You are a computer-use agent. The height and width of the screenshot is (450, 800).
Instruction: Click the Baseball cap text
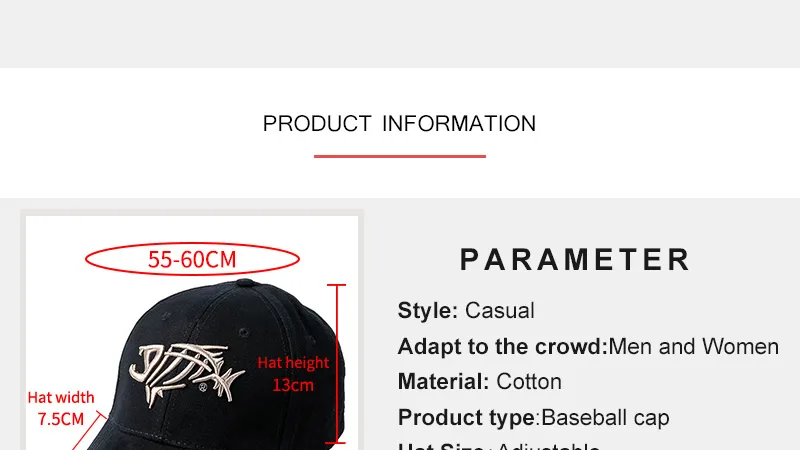[605, 417]
